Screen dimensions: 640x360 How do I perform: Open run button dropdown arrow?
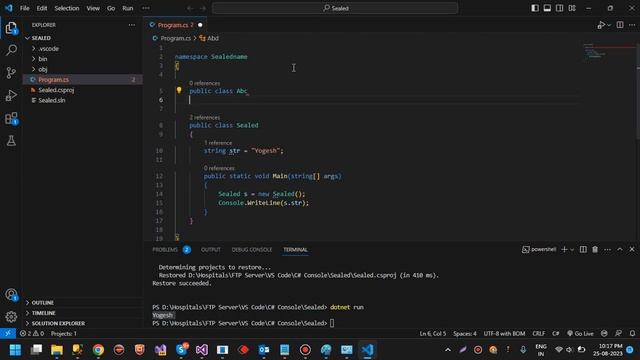tap(609, 25)
